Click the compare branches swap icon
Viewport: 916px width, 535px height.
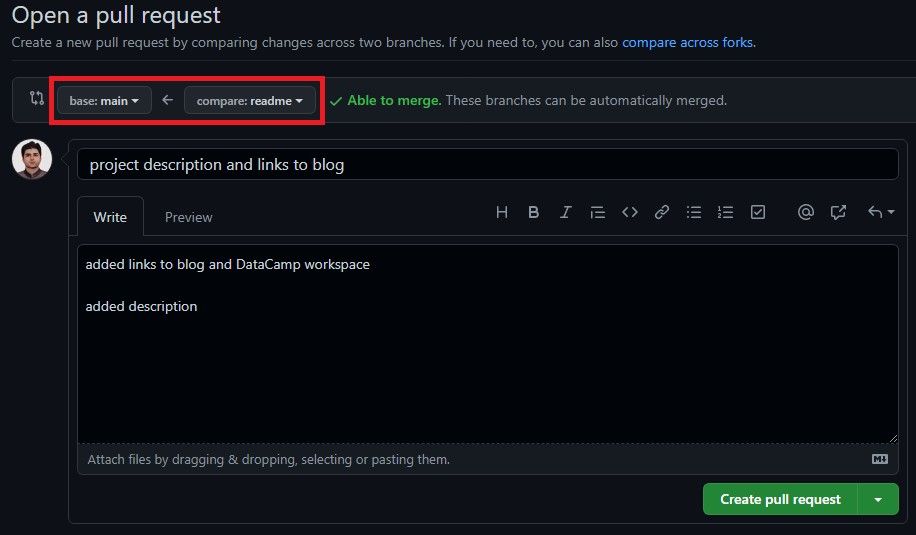(x=37, y=98)
